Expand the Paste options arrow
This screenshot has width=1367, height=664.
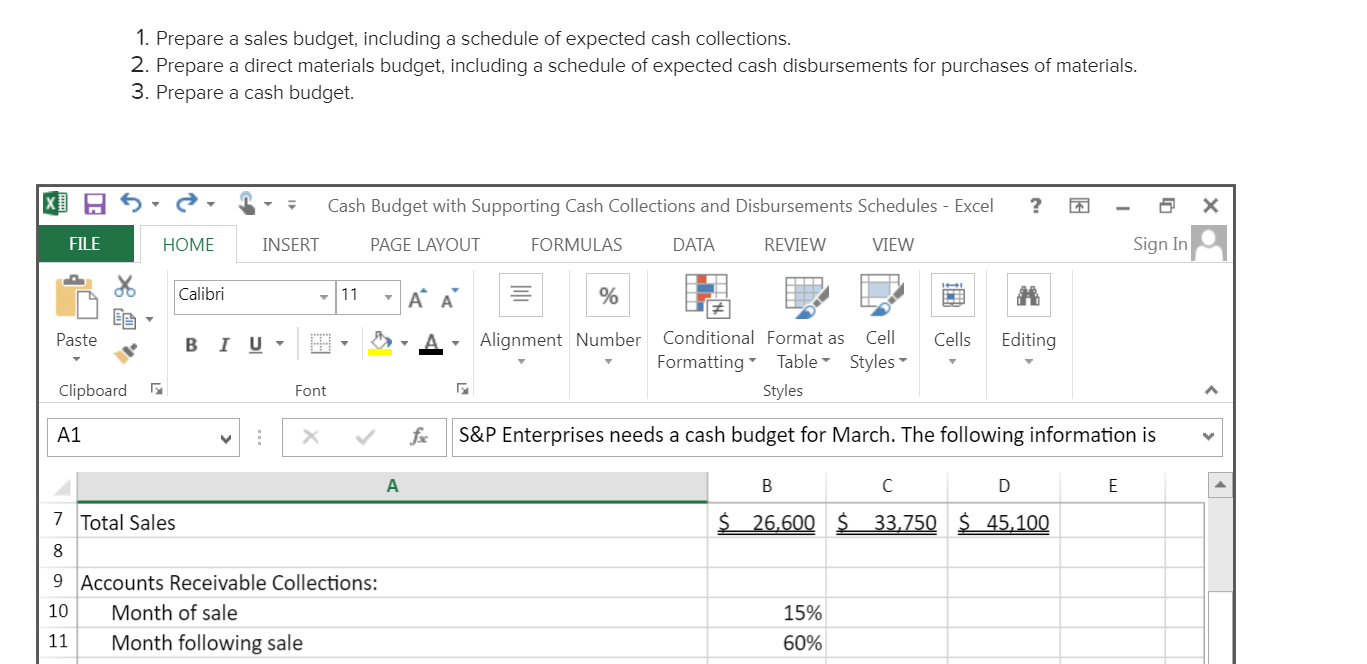[76, 358]
